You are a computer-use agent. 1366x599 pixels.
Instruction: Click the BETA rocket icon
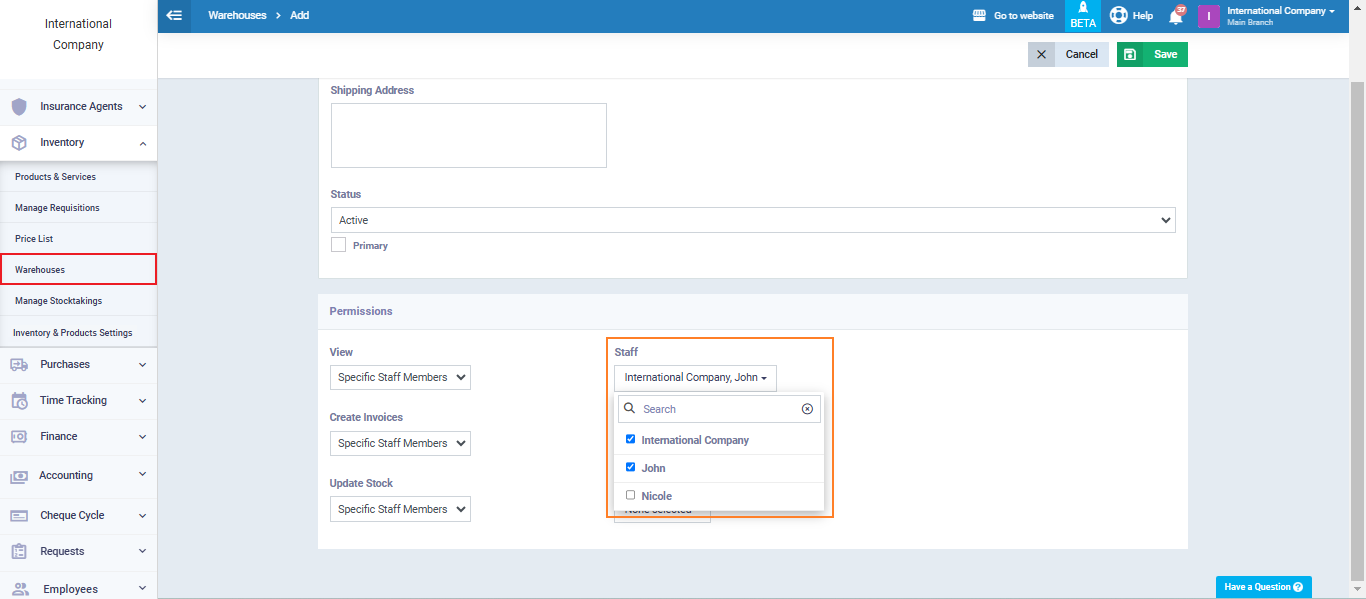[x=1083, y=9]
